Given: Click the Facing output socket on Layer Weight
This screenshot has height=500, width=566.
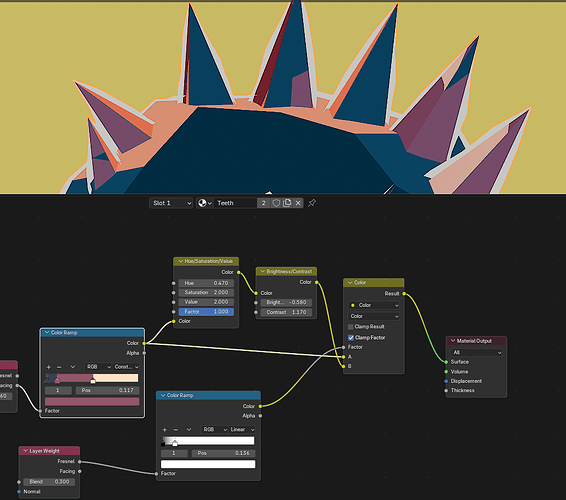Looking at the screenshot, I should coord(80,471).
